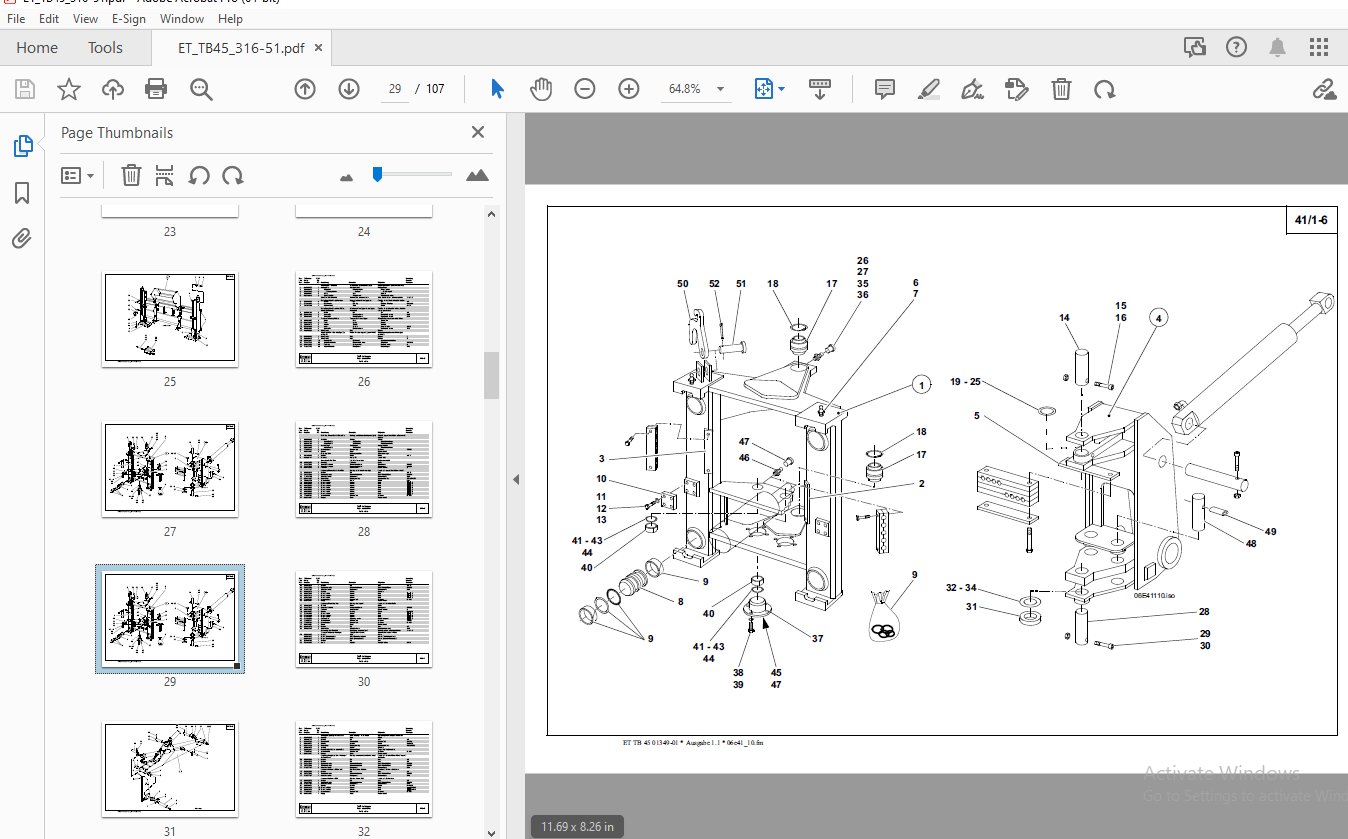Zoom in with the plus button

point(629,89)
